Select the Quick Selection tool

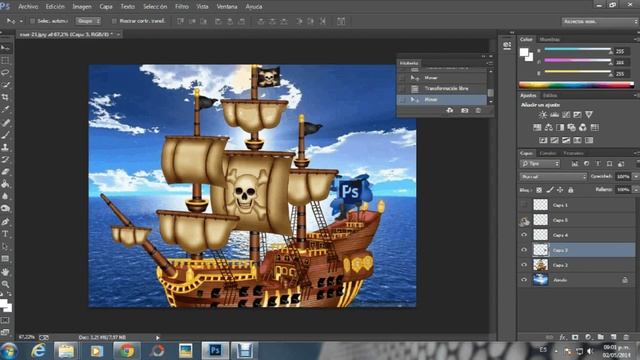coord(5,85)
